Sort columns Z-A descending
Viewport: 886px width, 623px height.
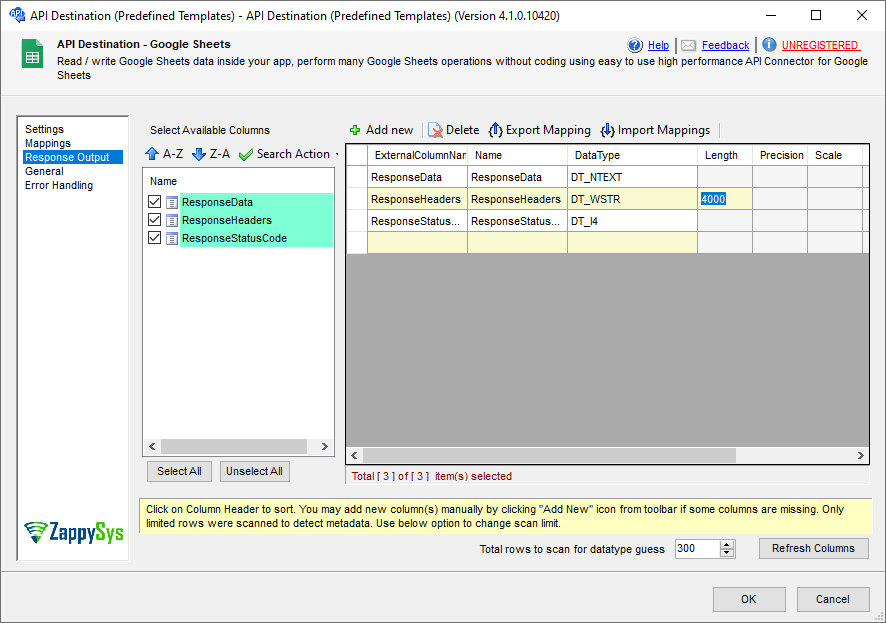pos(211,154)
